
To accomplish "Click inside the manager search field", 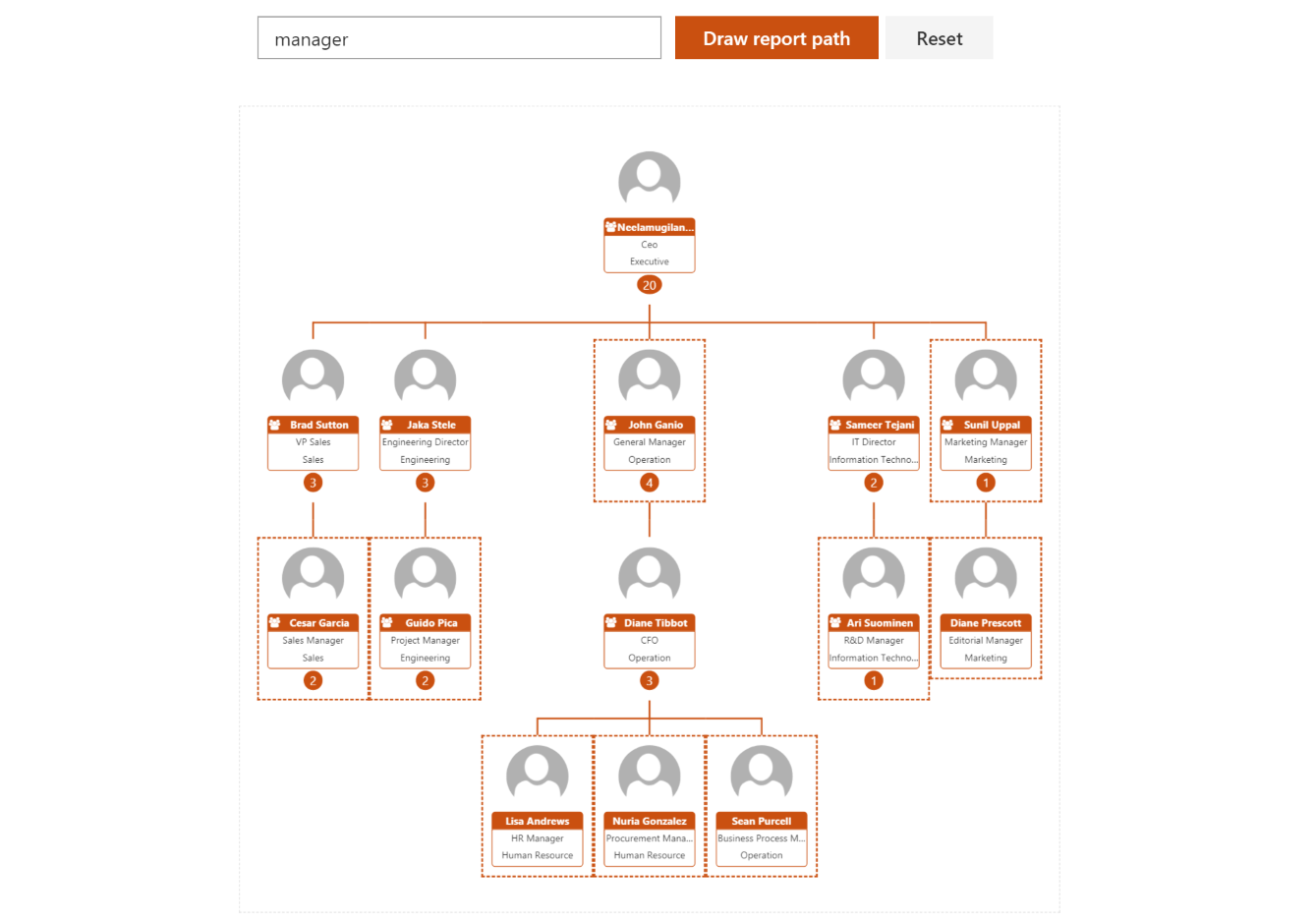I will click(x=459, y=38).
